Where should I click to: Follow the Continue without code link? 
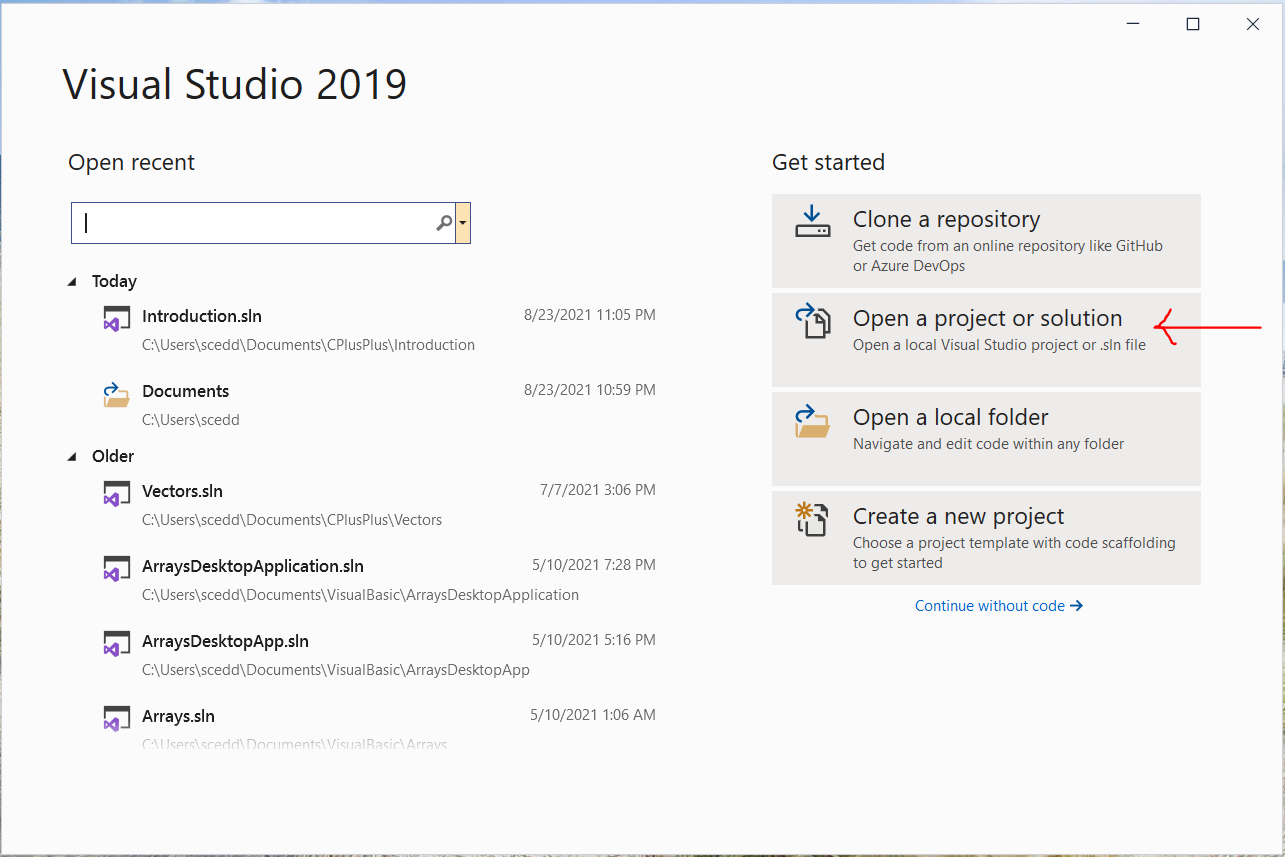(x=999, y=606)
